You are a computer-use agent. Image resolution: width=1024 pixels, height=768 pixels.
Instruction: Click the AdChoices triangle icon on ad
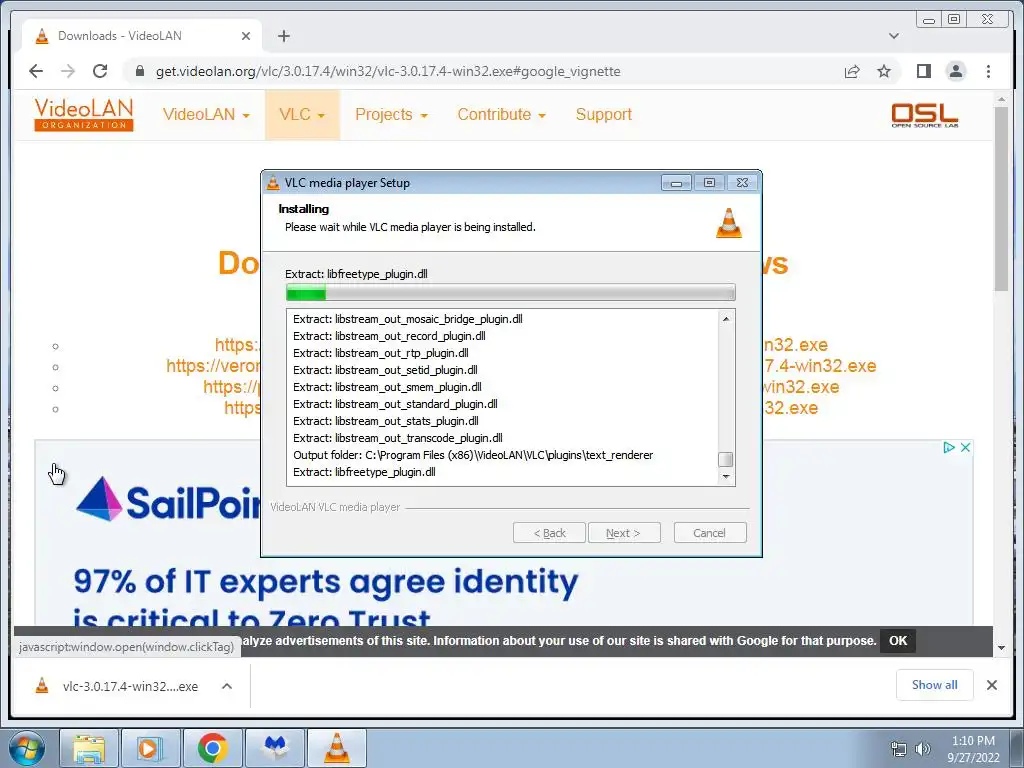[948, 447]
